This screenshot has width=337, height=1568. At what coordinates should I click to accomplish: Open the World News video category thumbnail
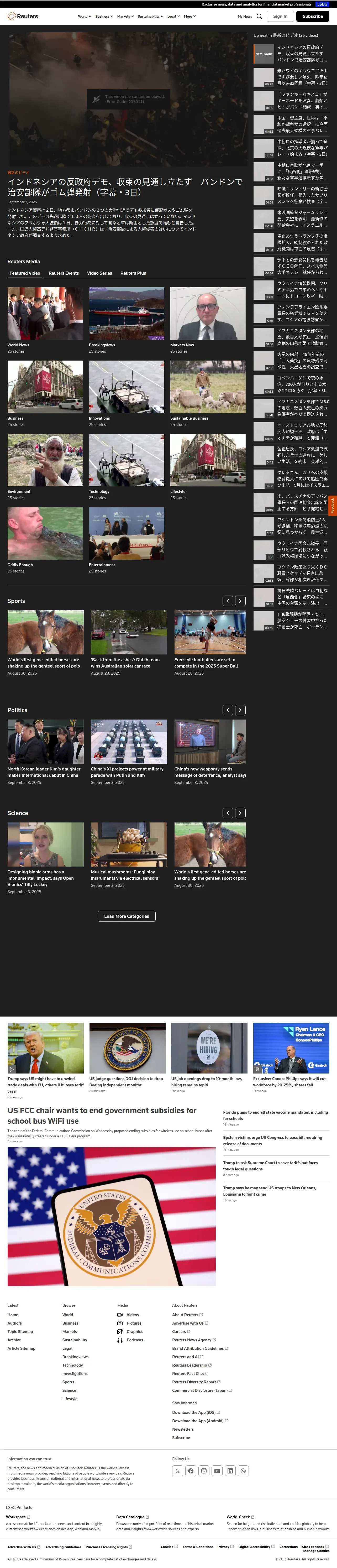pyautogui.click(x=45, y=314)
